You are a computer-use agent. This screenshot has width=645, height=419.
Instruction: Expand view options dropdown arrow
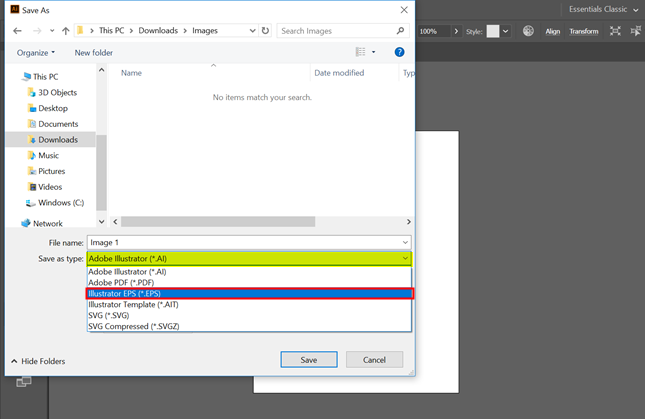374,52
